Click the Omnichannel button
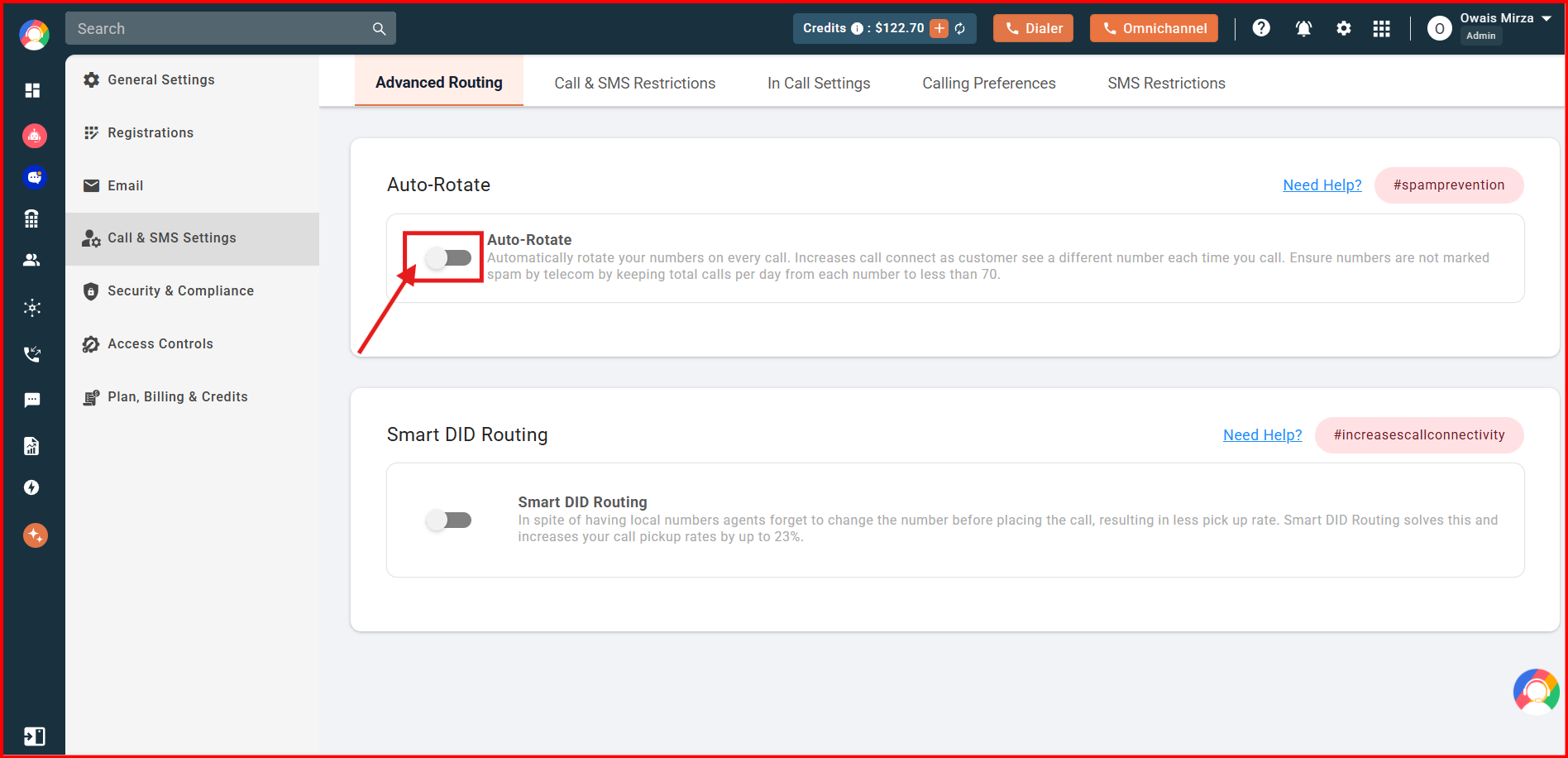The width and height of the screenshot is (1568, 758). coord(1154,28)
